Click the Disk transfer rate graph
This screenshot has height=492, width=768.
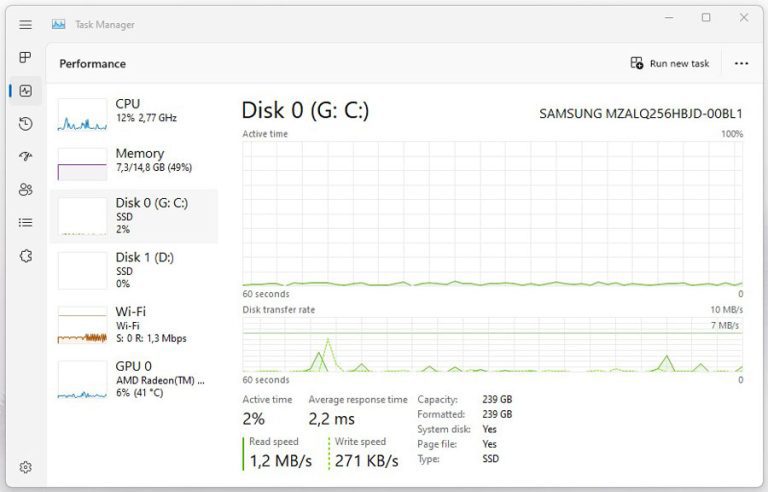(492, 345)
